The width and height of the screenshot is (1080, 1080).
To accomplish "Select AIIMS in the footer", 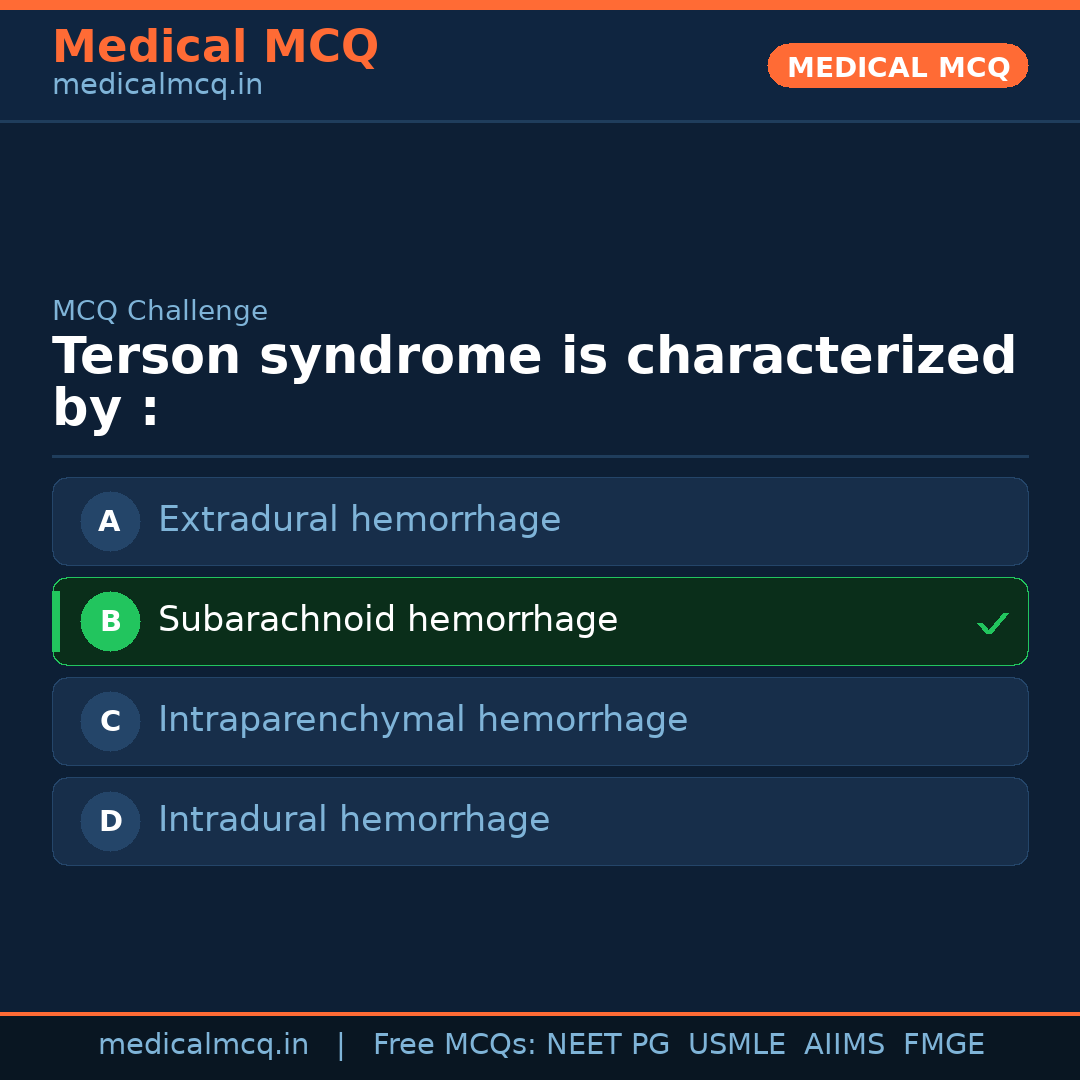I will click(844, 1045).
